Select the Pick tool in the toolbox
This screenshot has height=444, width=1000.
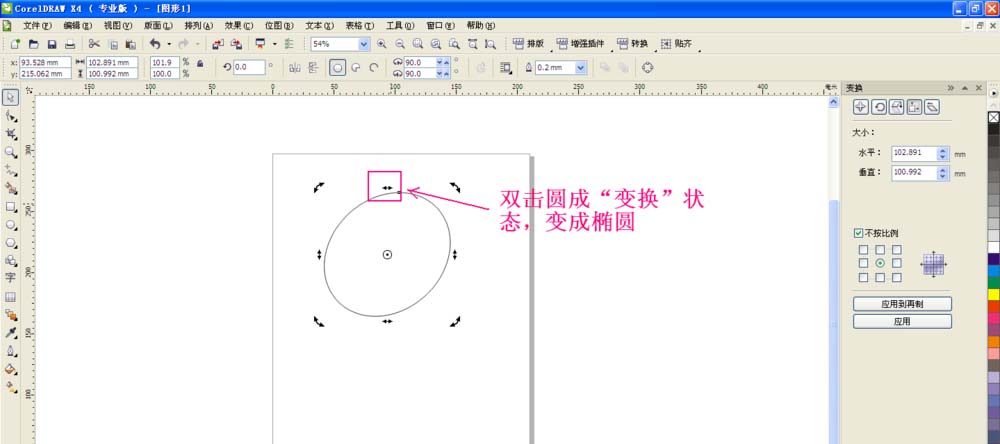[11, 97]
